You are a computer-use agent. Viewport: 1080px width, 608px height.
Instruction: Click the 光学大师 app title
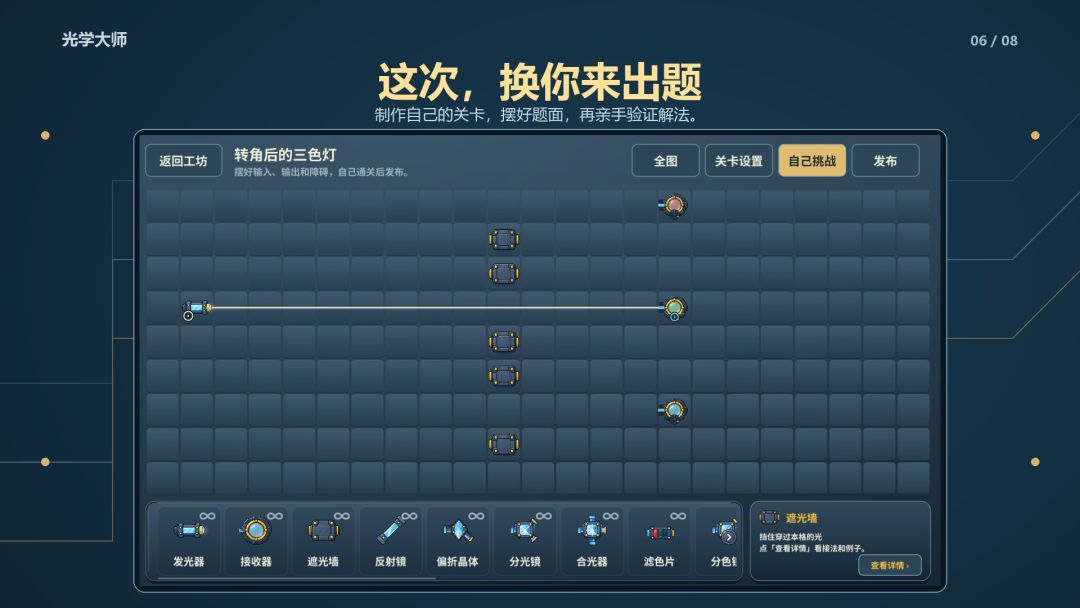pos(94,39)
